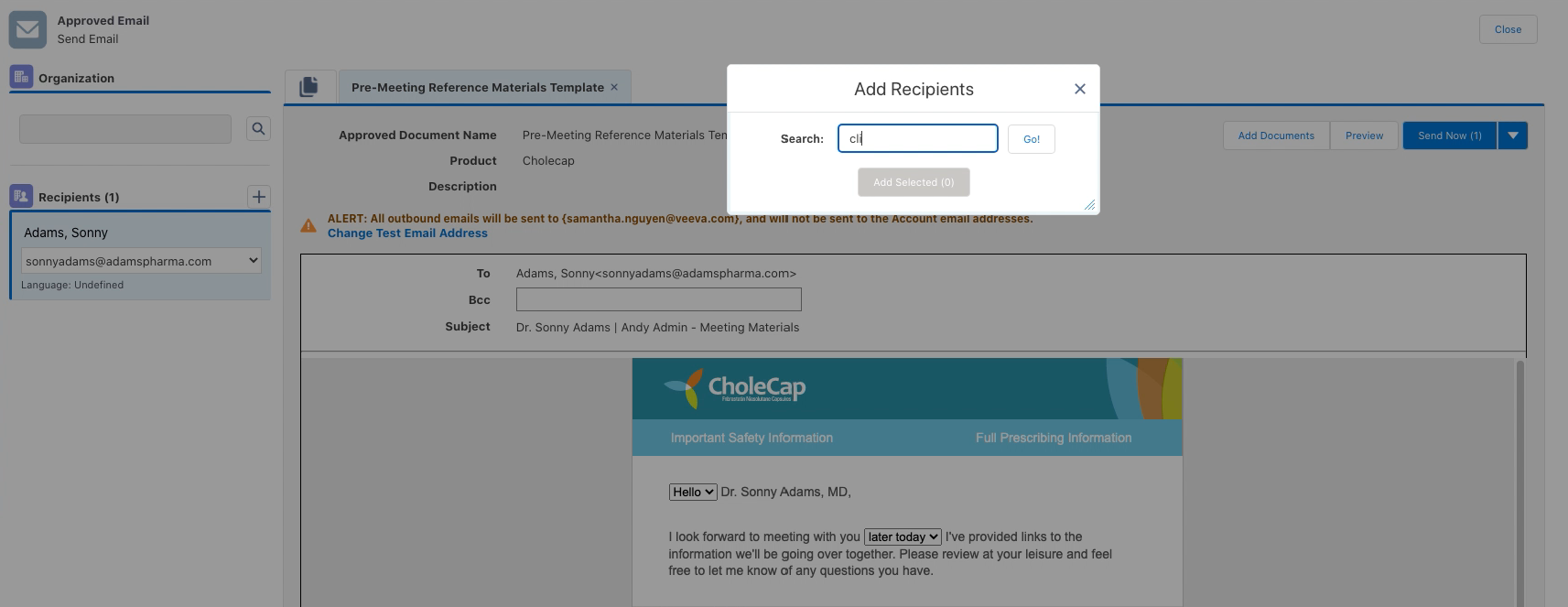The height and width of the screenshot is (607, 1568).
Task: Click the email preview vertical scrollbar
Action: pyautogui.click(x=1520, y=476)
